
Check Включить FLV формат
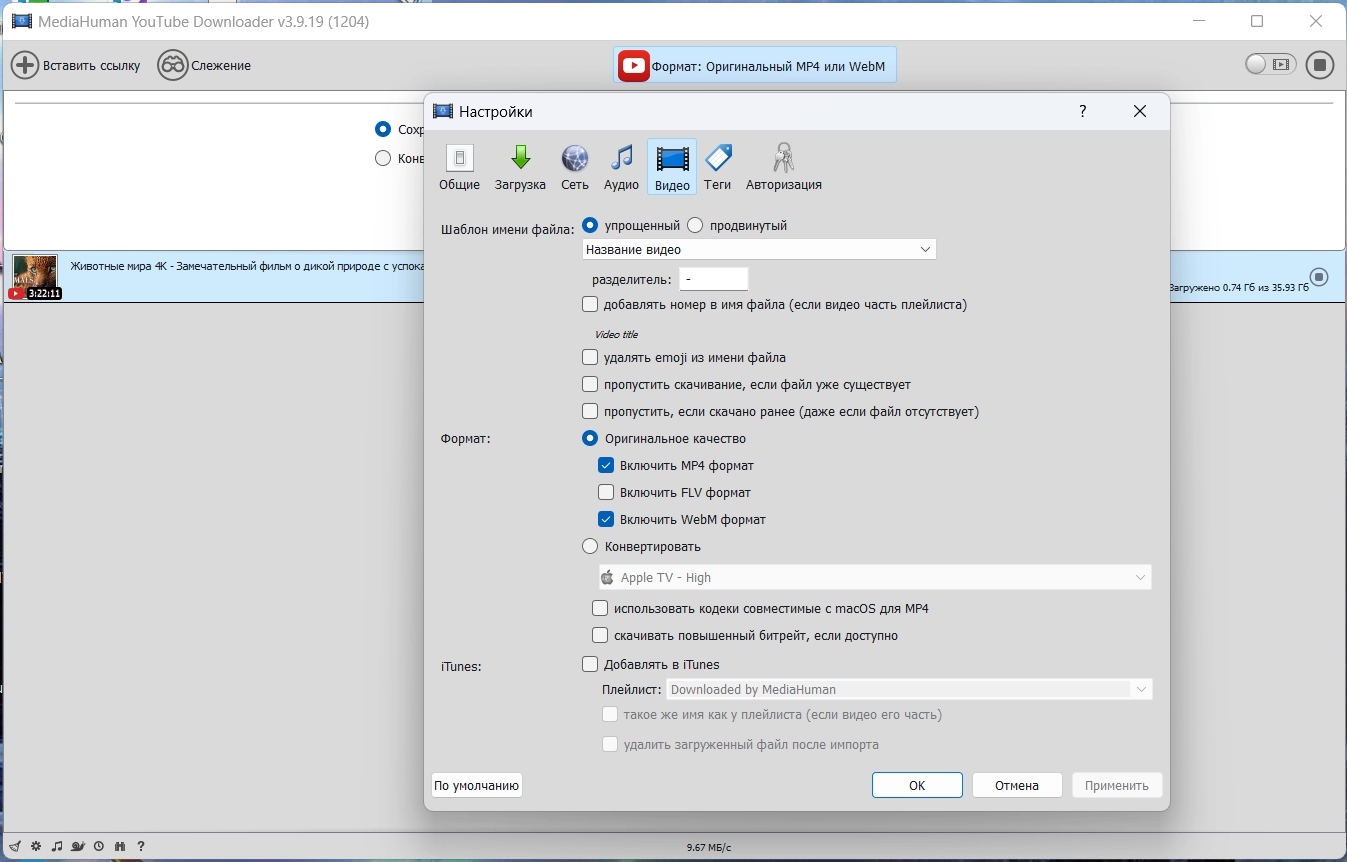click(606, 493)
